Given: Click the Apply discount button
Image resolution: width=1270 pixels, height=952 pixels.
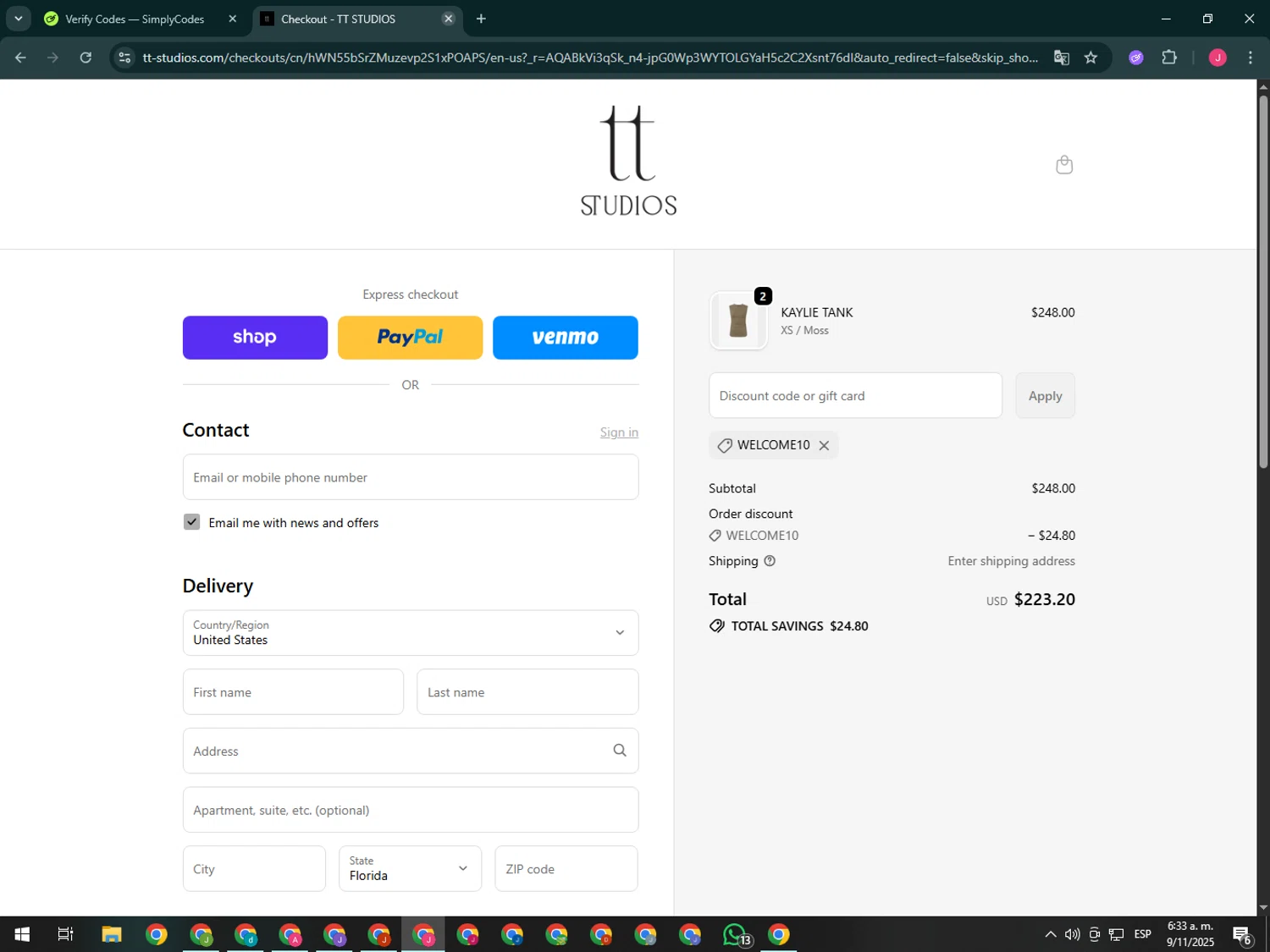Looking at the screenshot, I should pos(1045,395).
